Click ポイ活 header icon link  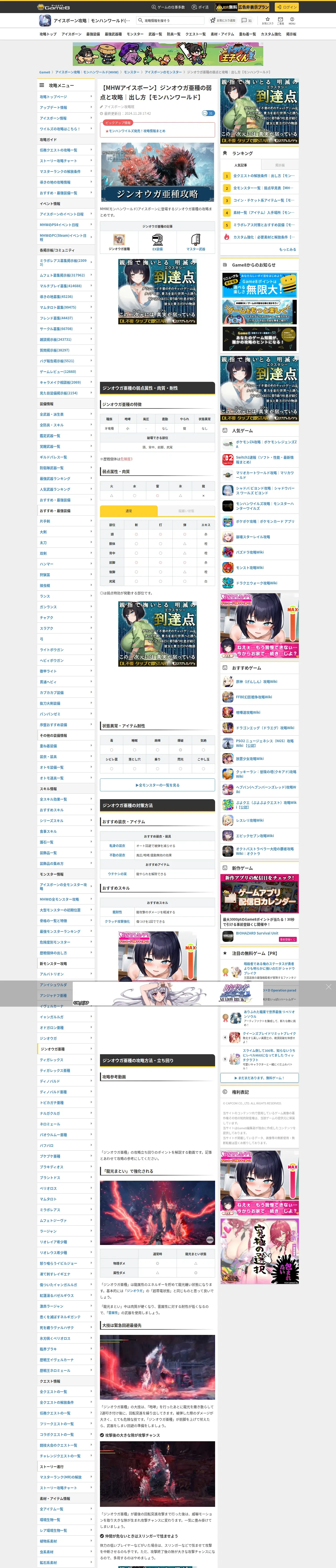tap(200, 7)
